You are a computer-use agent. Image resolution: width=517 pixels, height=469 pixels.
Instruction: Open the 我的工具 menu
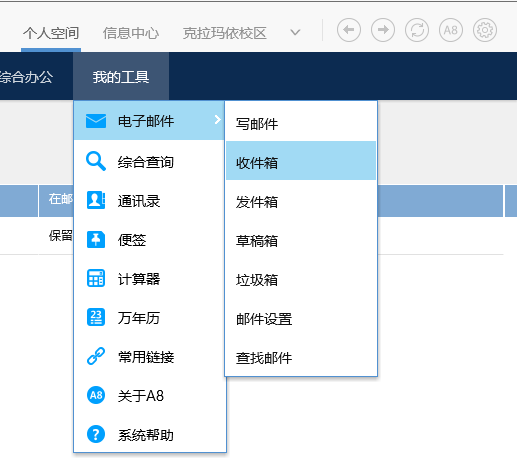tap(121, 77)
